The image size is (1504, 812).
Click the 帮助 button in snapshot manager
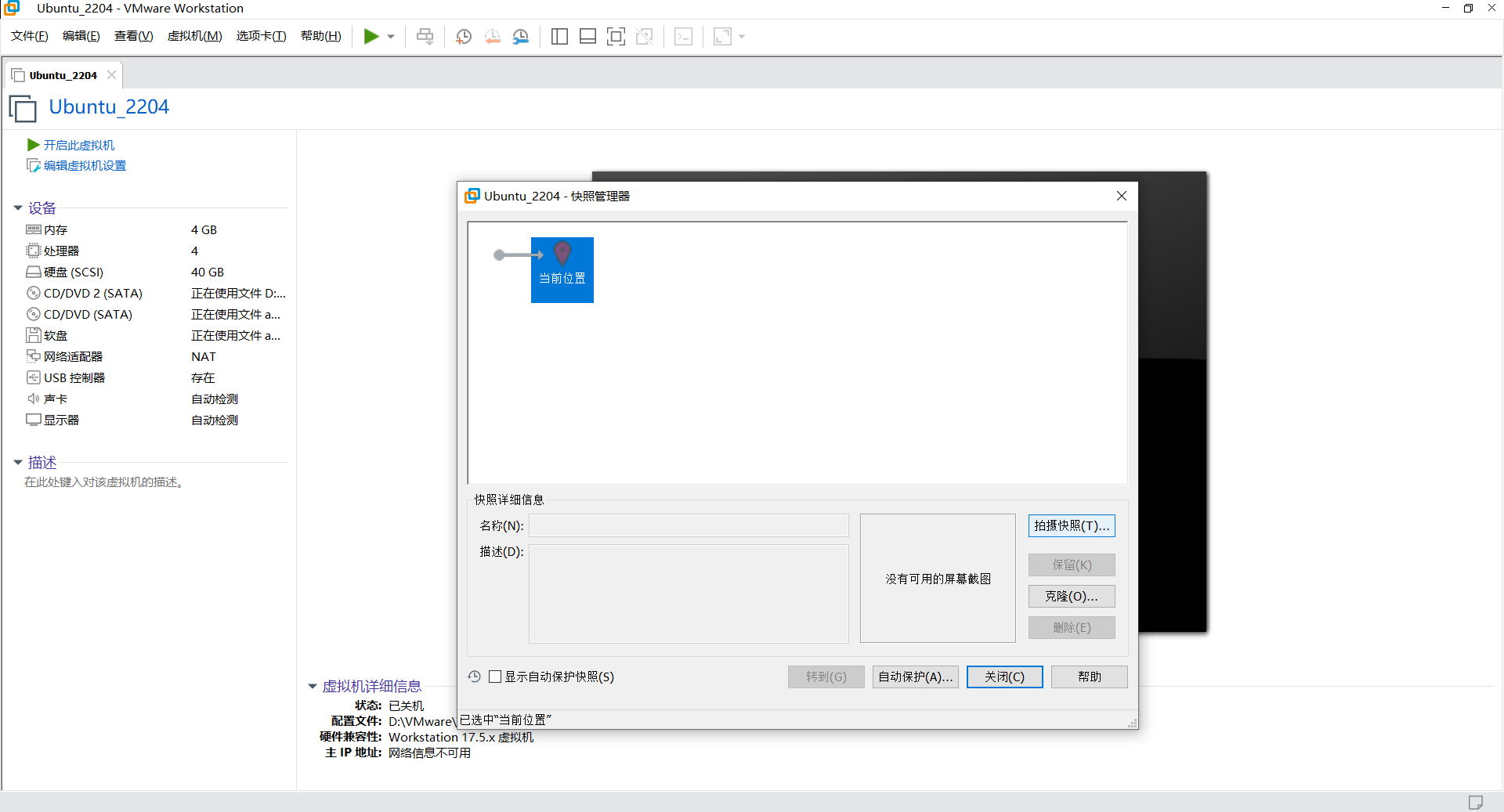(1090, 677)
